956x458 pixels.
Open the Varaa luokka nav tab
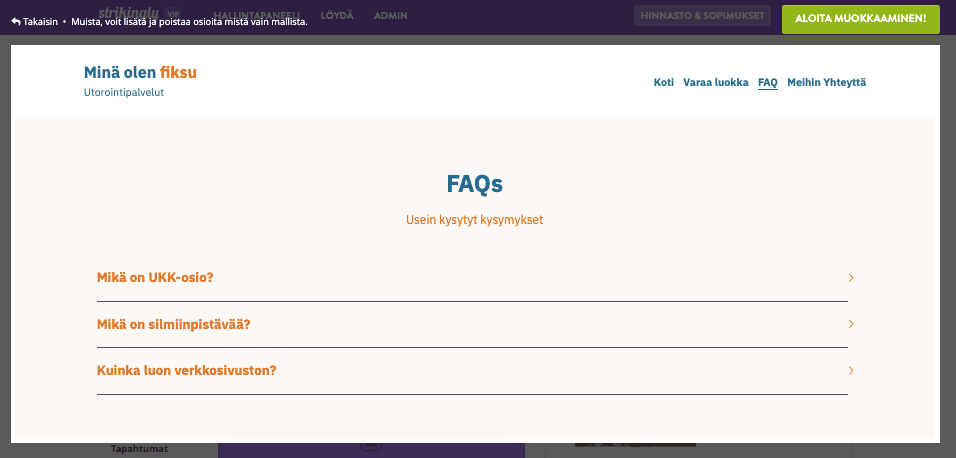pyautogui.click(x=716, y=82)
